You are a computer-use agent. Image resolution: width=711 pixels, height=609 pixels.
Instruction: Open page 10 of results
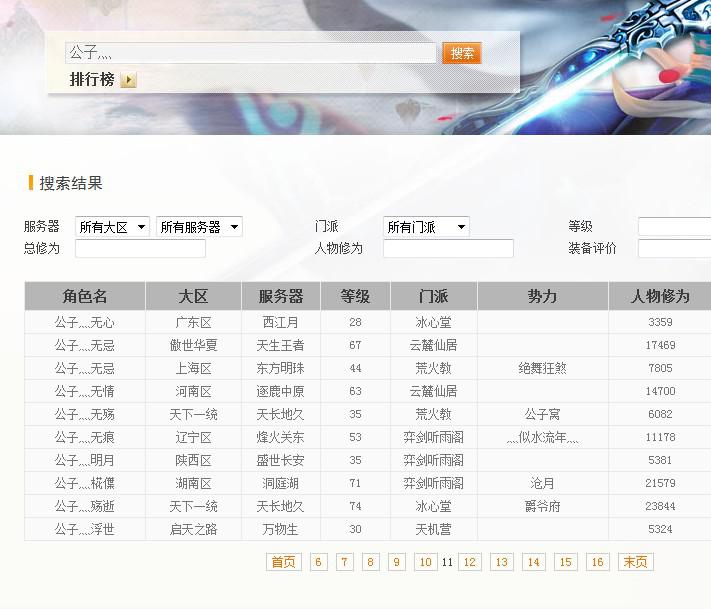point(425,562)
